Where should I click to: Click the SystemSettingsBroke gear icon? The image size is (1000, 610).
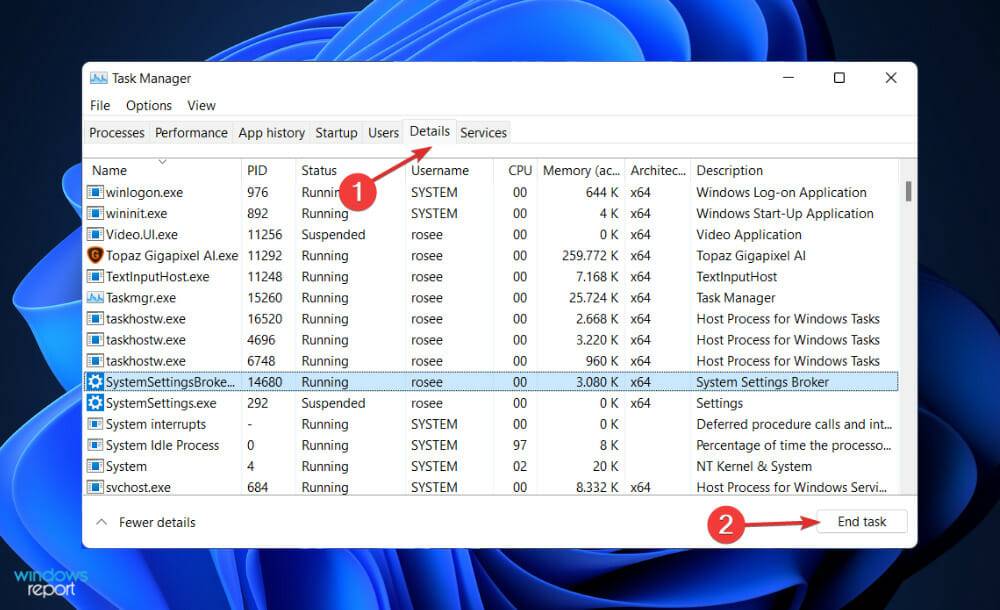[x=97, y=381]
